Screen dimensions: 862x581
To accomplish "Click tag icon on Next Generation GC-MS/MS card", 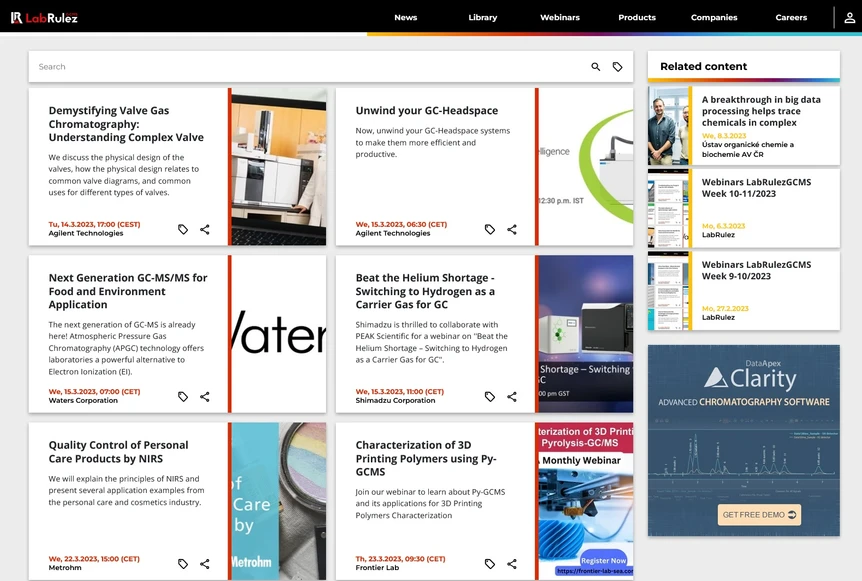I will [x=183, y=396].
